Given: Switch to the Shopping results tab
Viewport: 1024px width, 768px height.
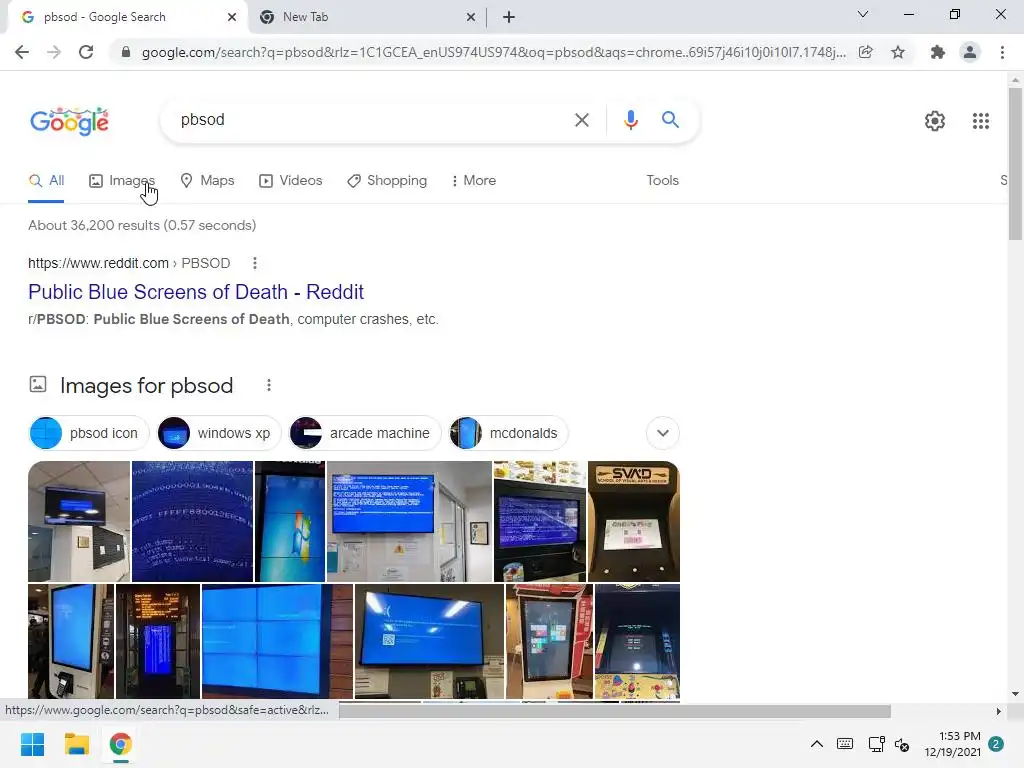Looking at the screenshot, I should 387,180.
